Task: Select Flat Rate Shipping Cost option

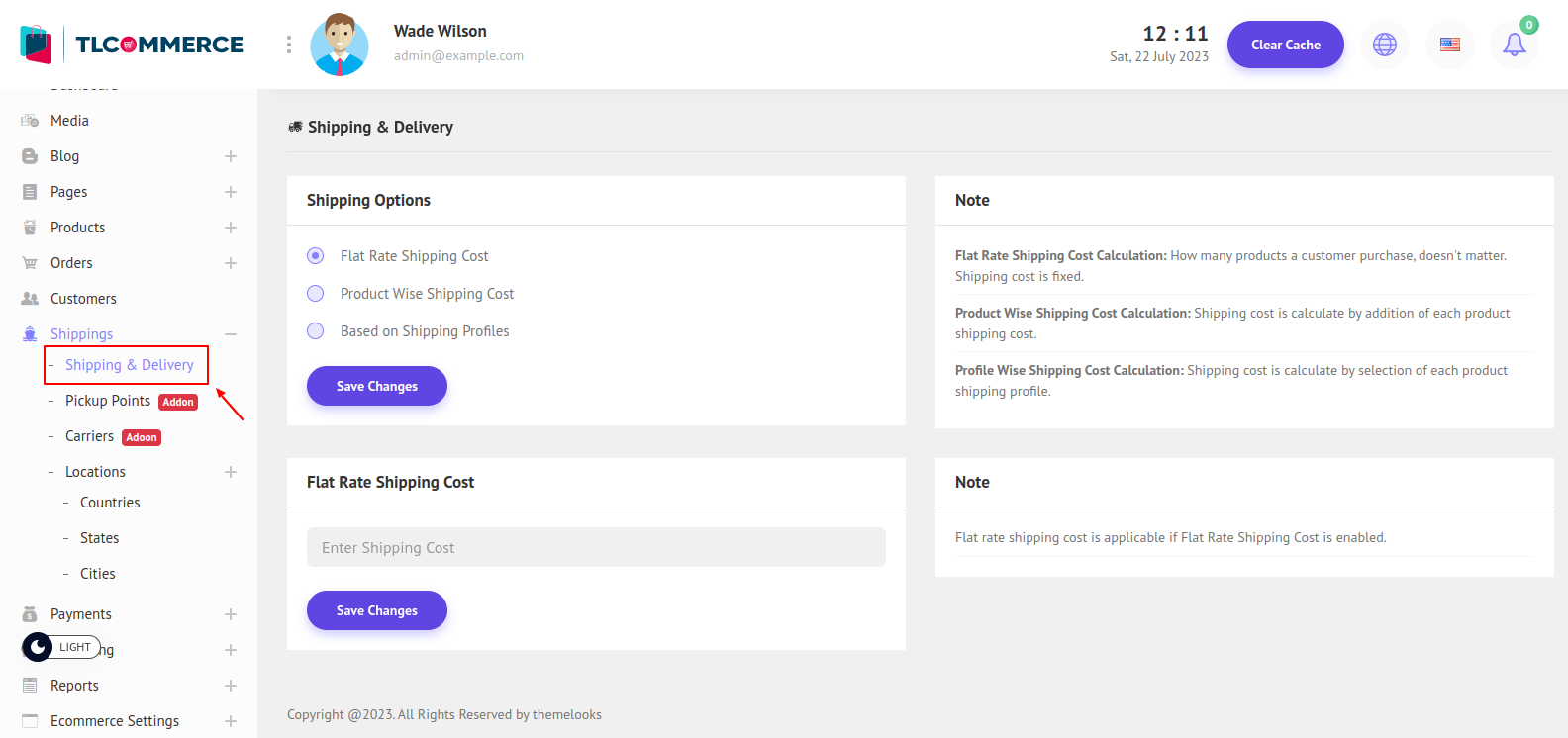Action: point(316,256)
